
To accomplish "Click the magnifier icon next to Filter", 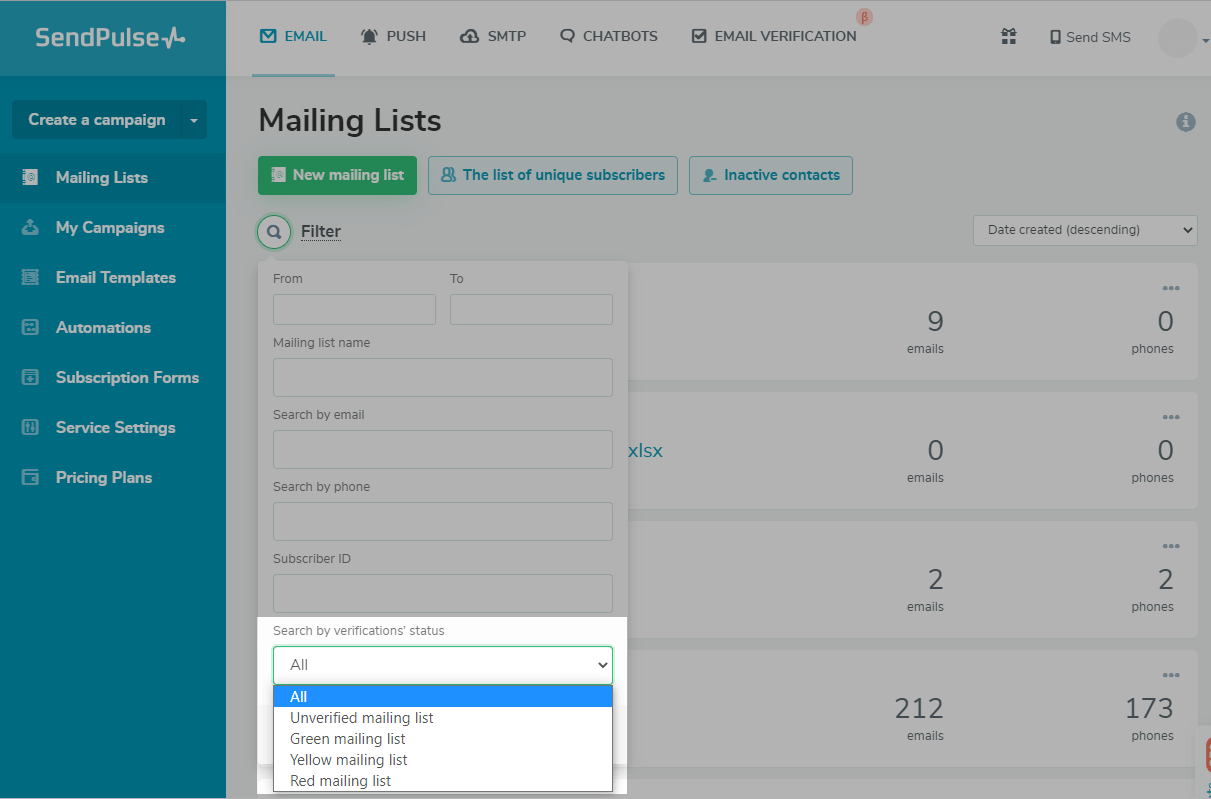I will point(274,232).
